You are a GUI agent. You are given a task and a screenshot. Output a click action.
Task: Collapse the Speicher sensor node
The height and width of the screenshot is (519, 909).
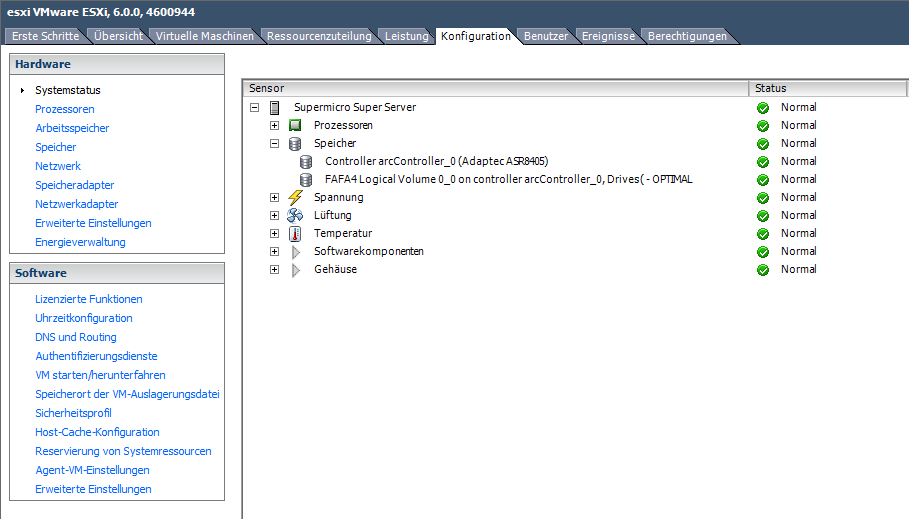coord(275,143)
